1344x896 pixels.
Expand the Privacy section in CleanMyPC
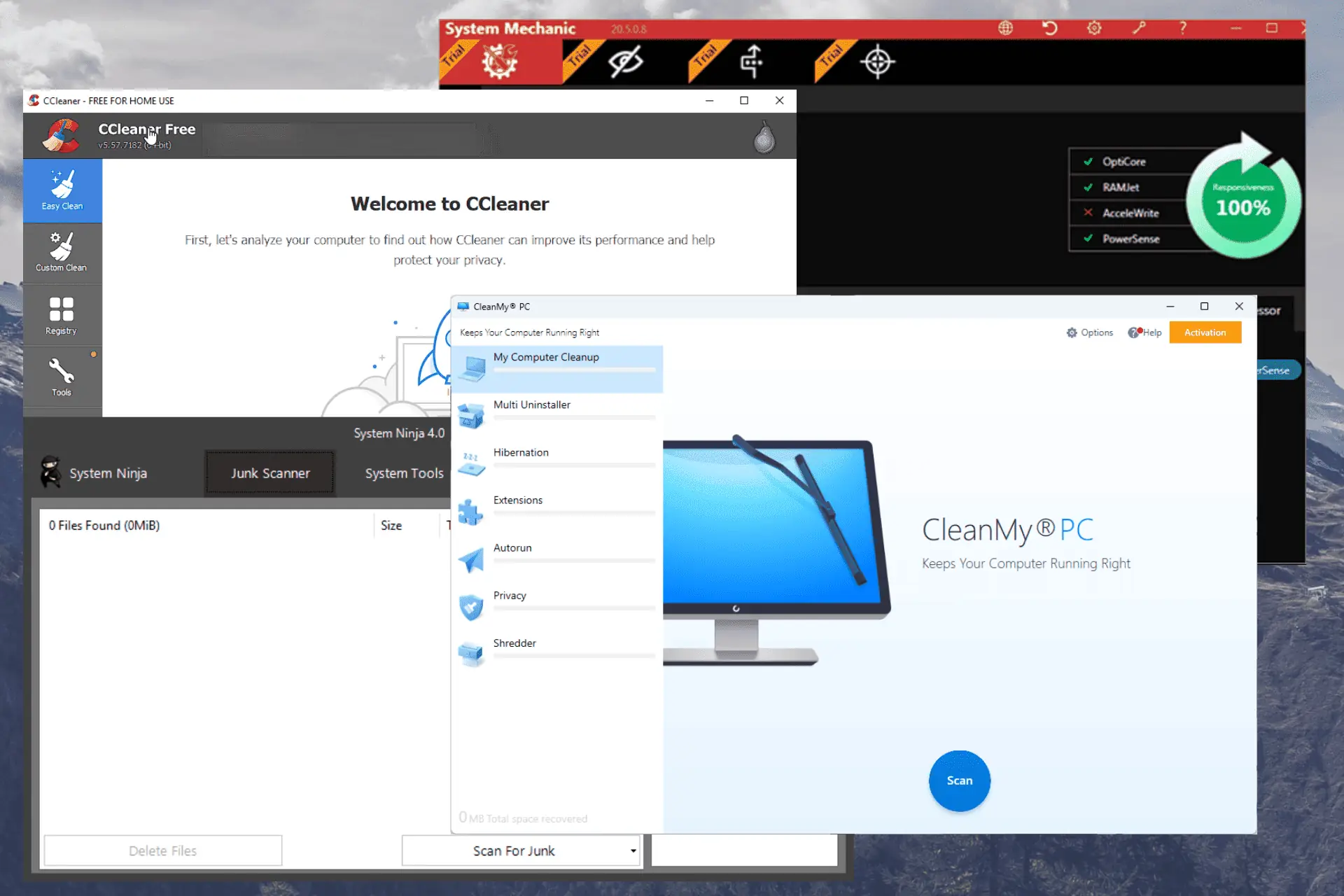510,595
